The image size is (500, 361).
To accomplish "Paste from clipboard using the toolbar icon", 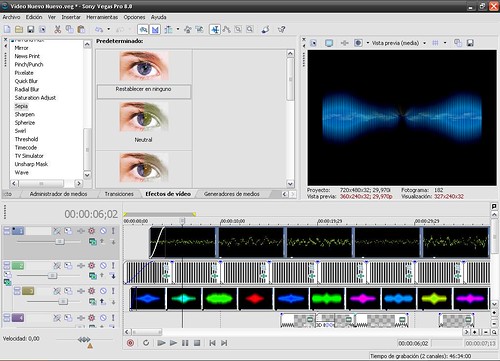I will coord(81,29).
